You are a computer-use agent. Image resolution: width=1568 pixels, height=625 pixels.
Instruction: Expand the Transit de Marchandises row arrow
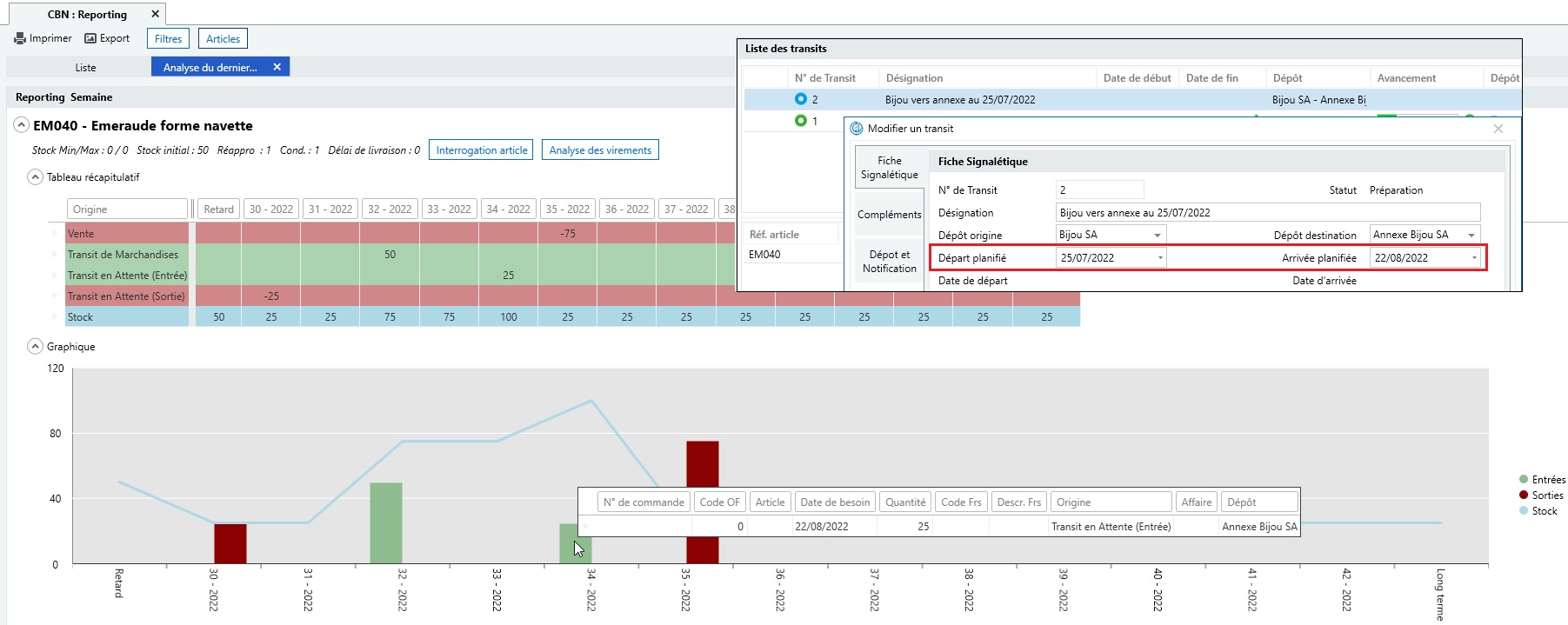pos(56,254)
